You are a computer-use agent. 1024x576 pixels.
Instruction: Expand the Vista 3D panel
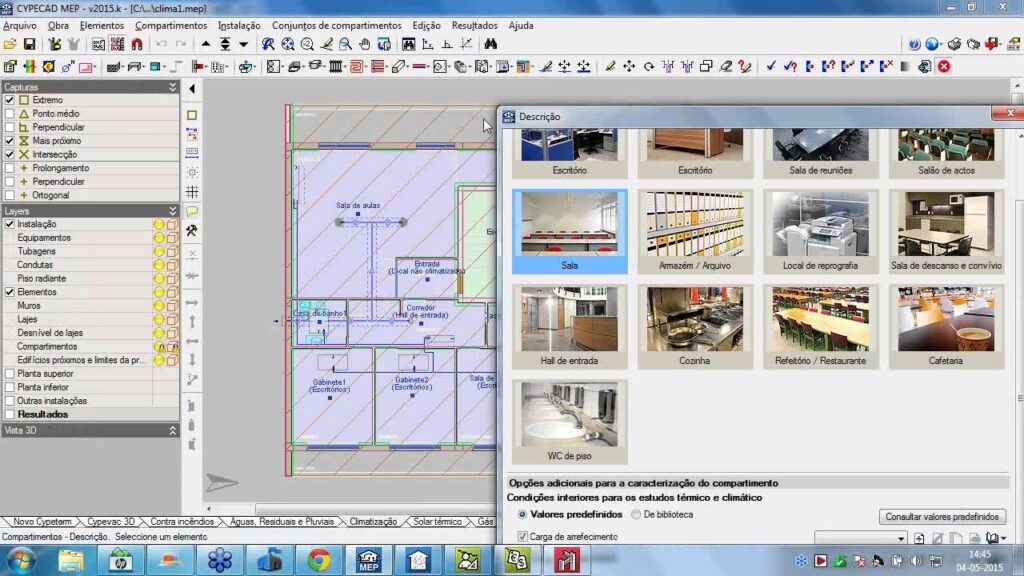tap(172, 430)
